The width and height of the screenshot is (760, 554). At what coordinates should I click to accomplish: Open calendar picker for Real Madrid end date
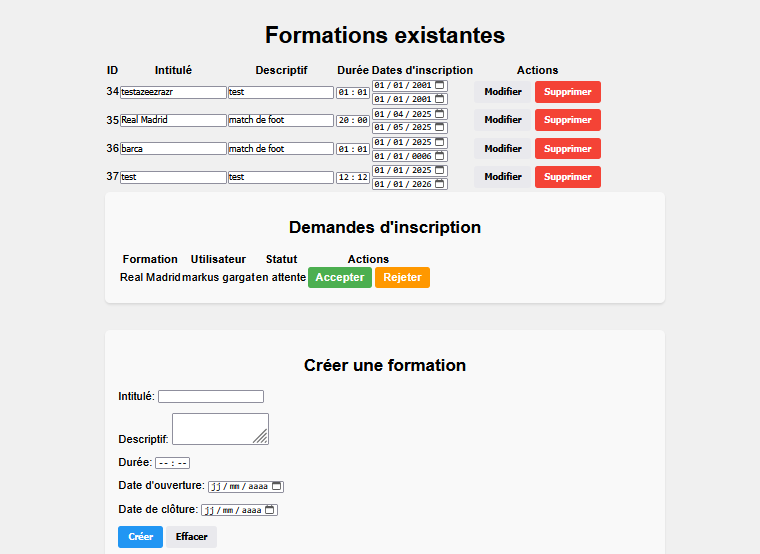point(440,127)
